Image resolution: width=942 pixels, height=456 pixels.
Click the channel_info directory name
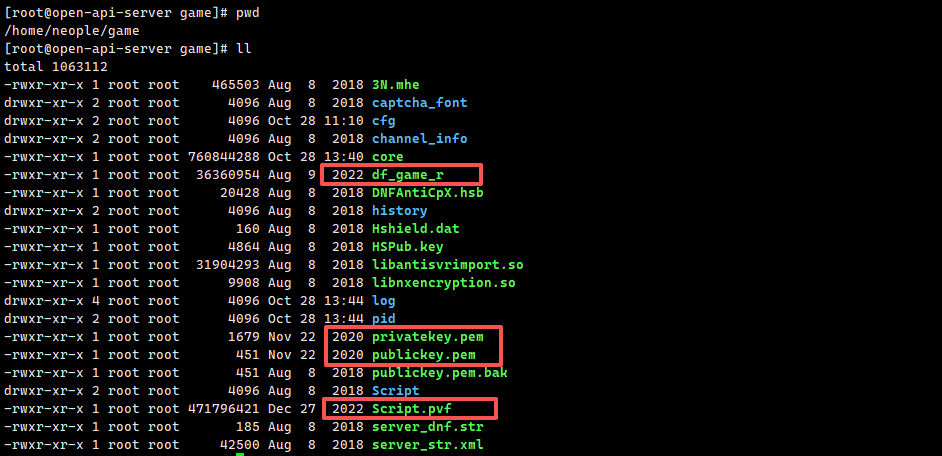pos(419,139)
